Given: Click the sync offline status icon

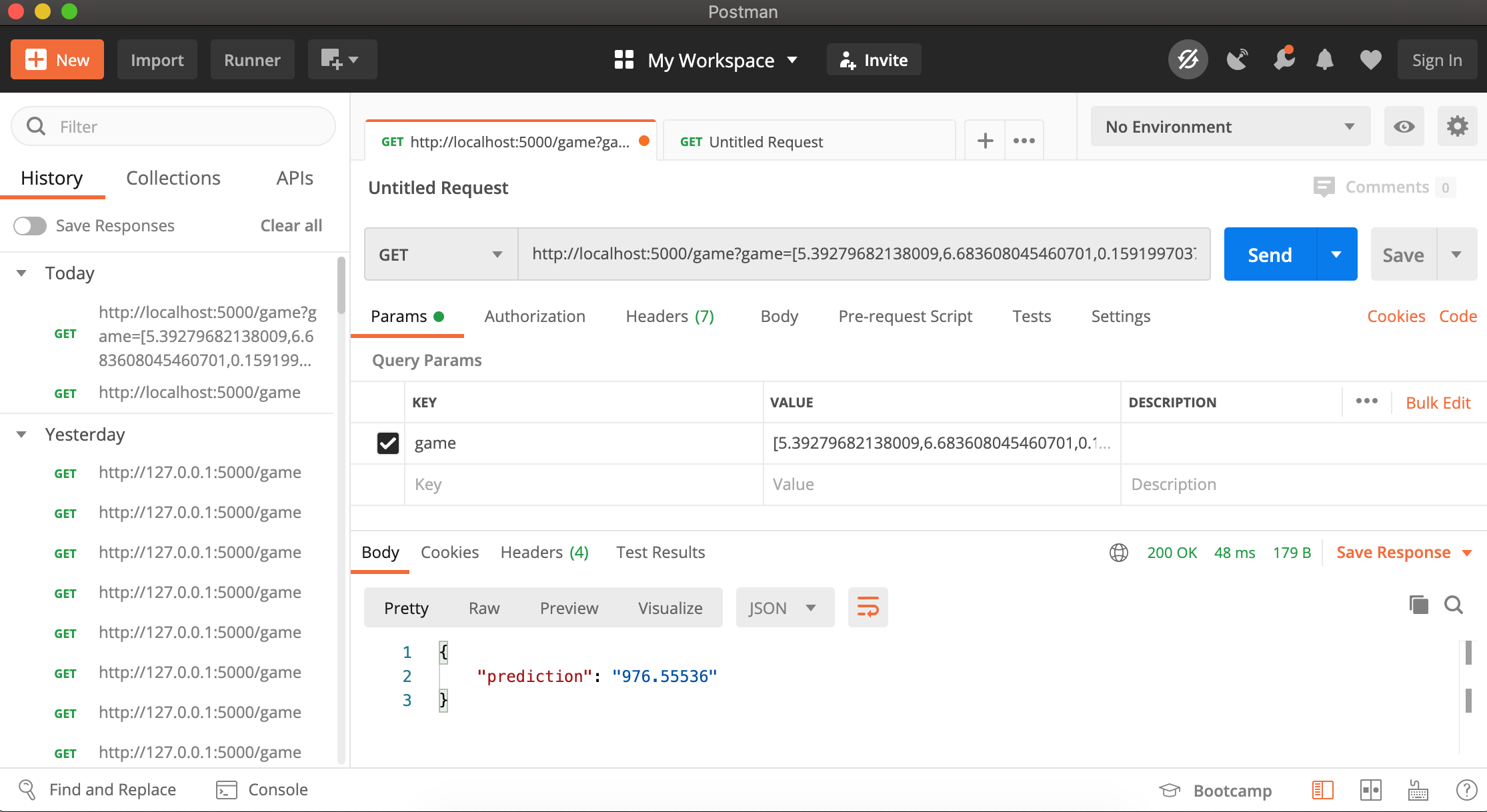Looking at the screenshot, I should pyautogui.click(x=1188, y=60).
